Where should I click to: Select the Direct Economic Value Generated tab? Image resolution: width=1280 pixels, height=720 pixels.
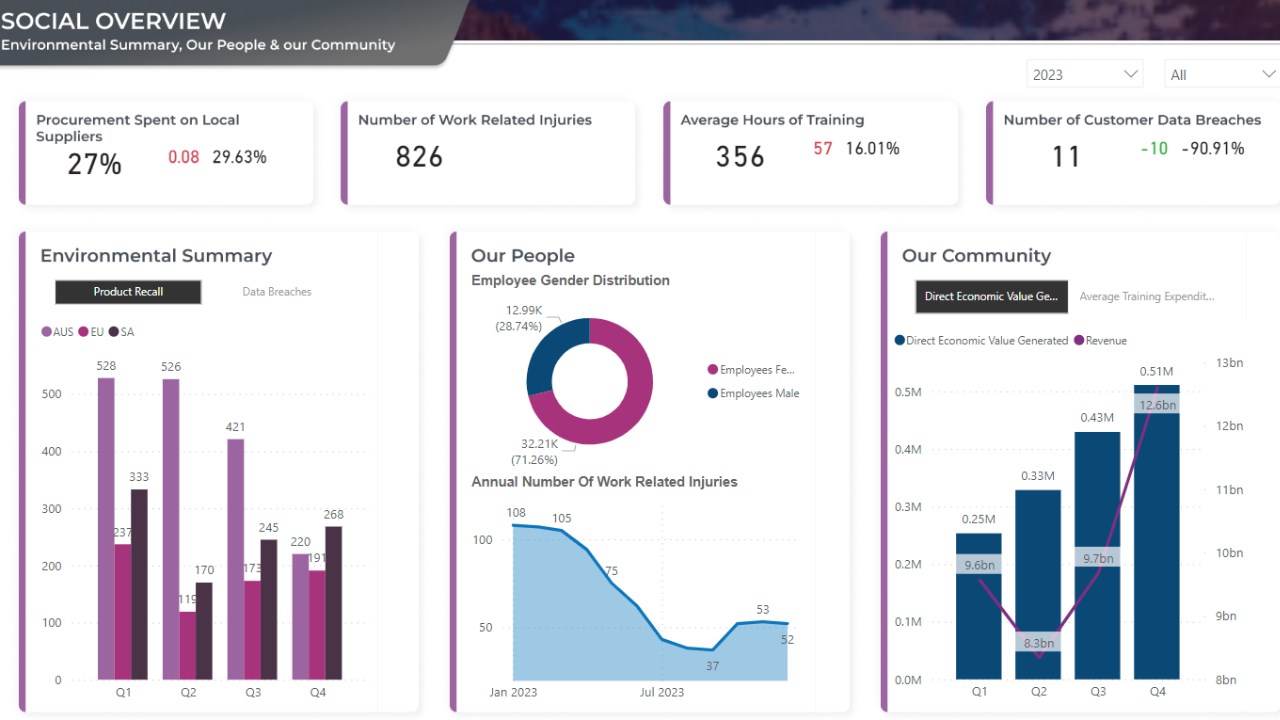[x=991, y=296]
